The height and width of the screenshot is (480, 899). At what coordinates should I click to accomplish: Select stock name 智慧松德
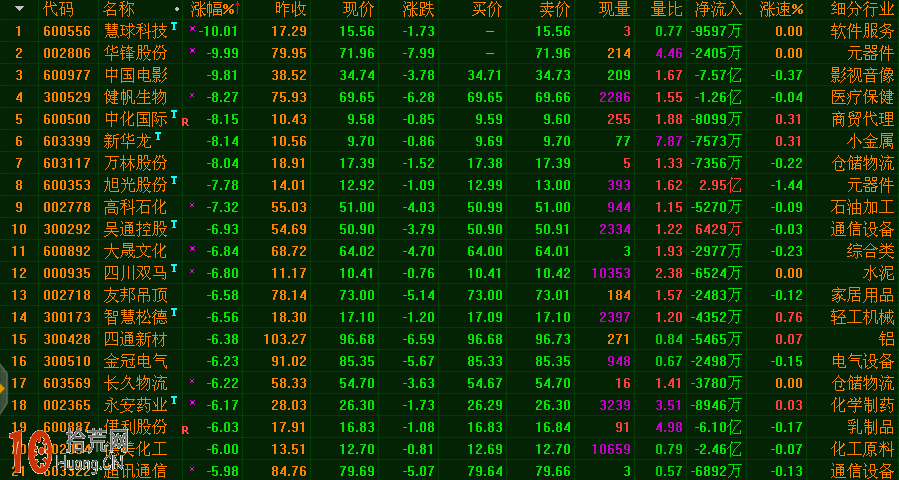[x=135, y=317]
